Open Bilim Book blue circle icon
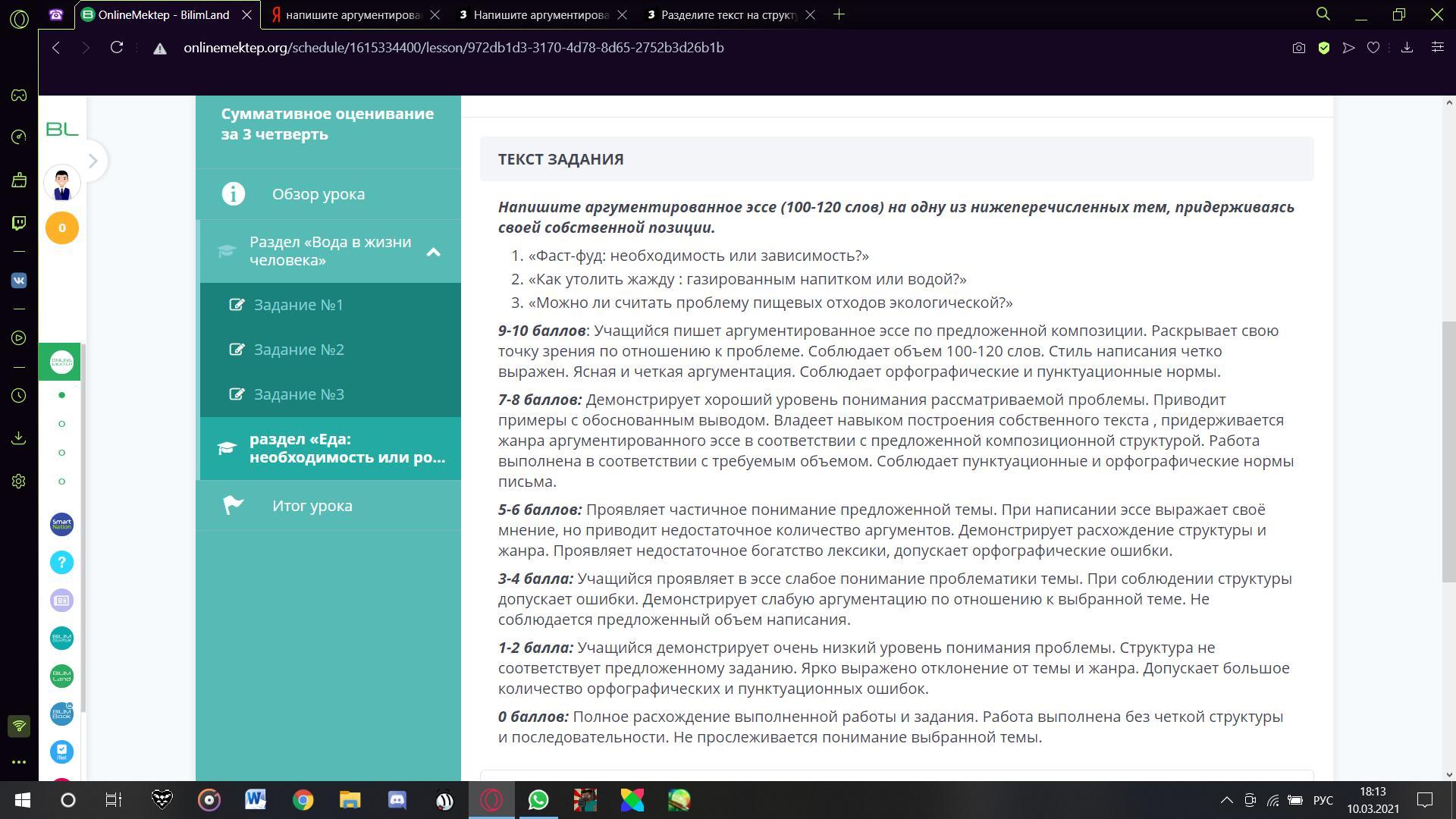 [62, 714]
